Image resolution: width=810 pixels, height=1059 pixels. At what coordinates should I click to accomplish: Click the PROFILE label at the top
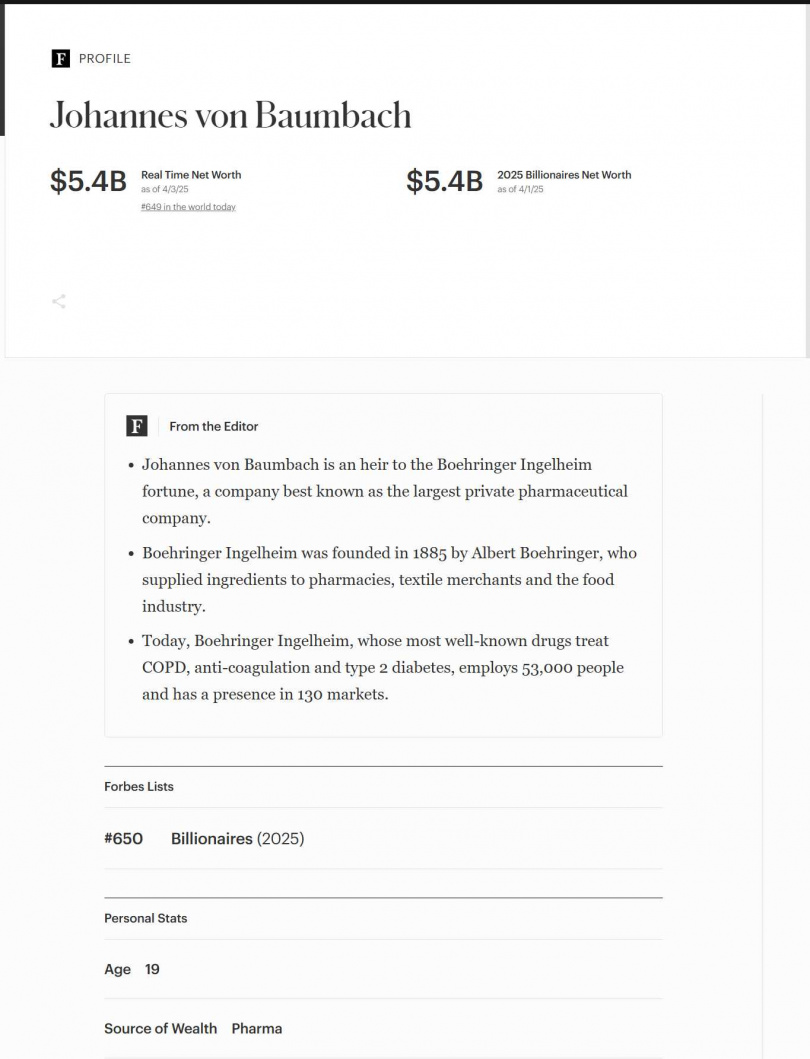coord(105,58)
